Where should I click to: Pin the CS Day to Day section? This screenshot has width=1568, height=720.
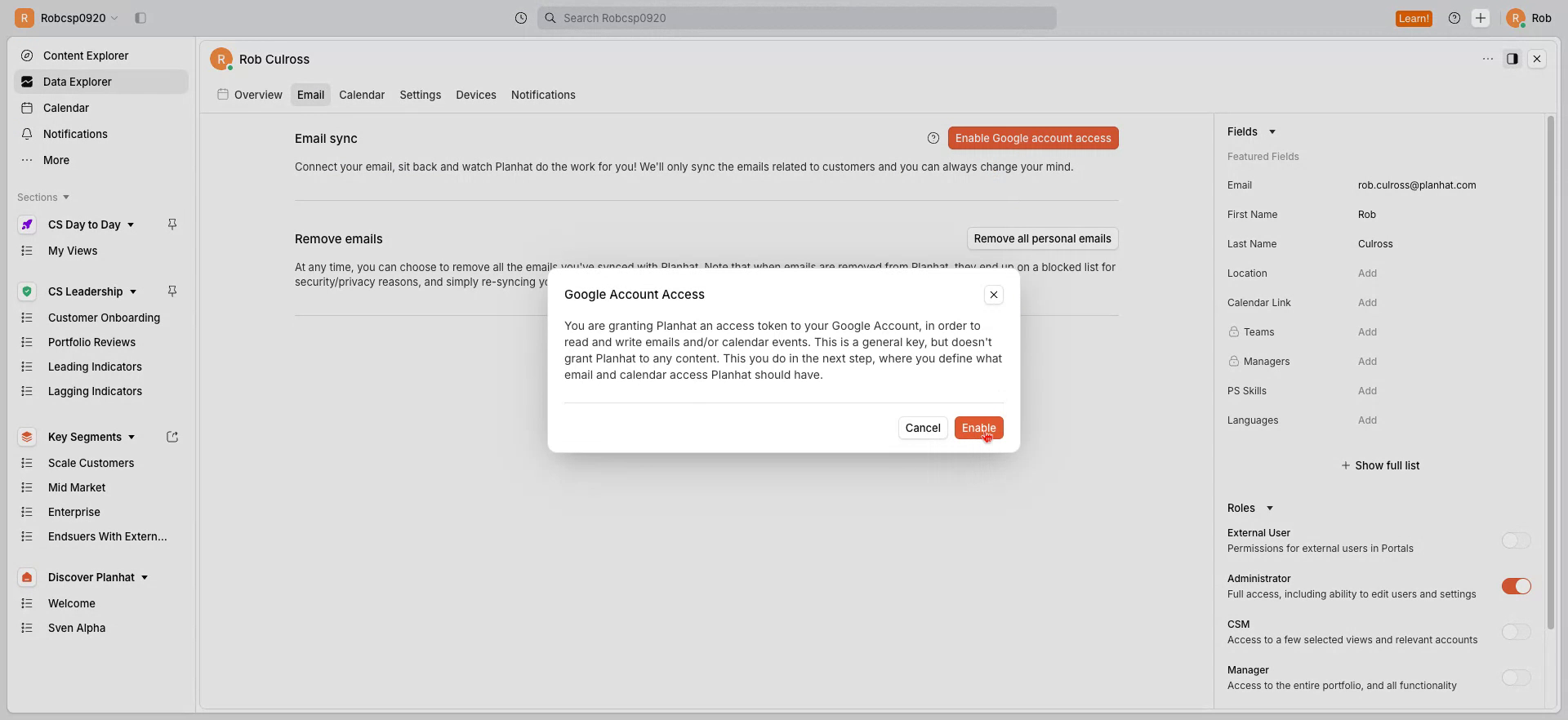click(x=172, y=224)
